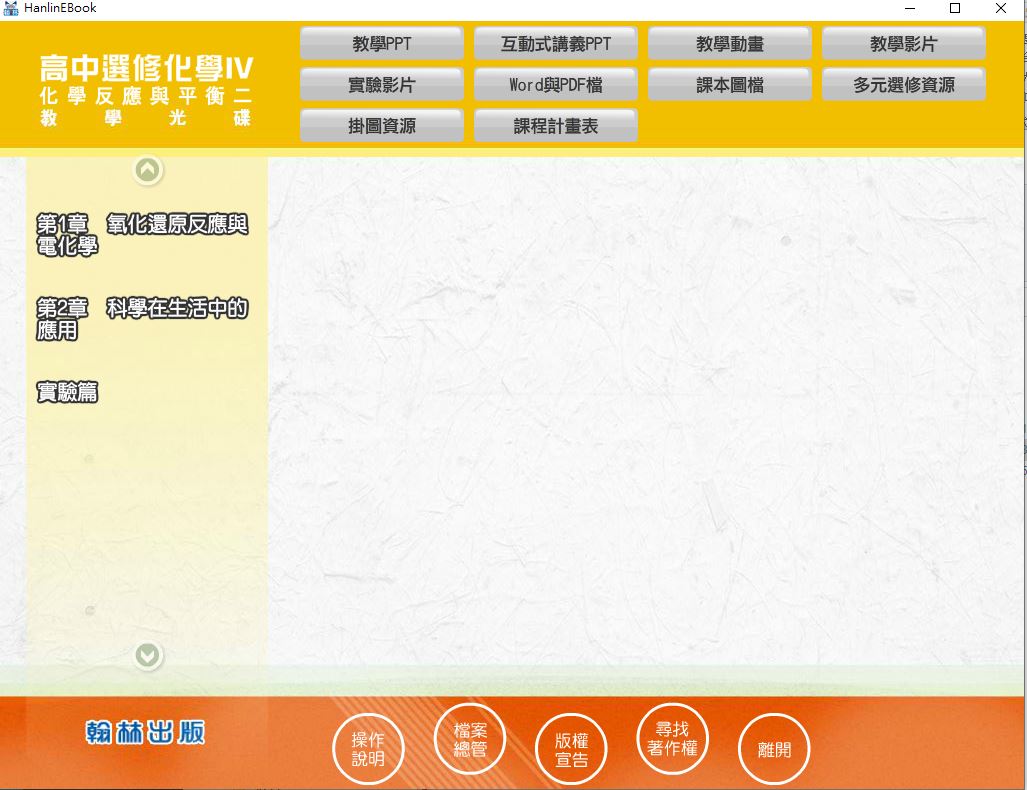Click the 操作說明 circular icon
This screenshot has width=1027, height=790.
tap(368, 750)
